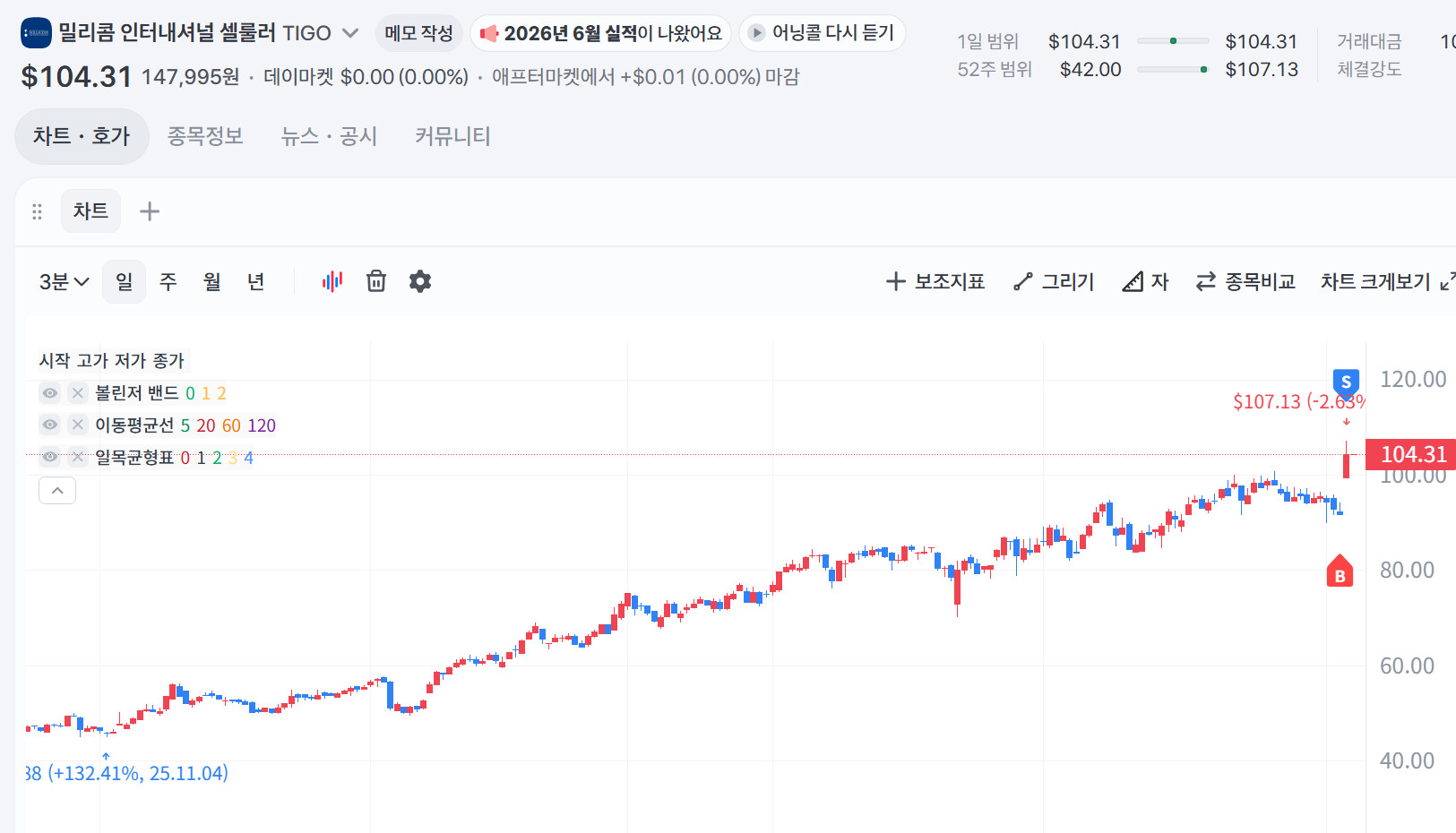Click the red B buy marker
This screenshot has width=1456, height=833.
click(1340, 572)
